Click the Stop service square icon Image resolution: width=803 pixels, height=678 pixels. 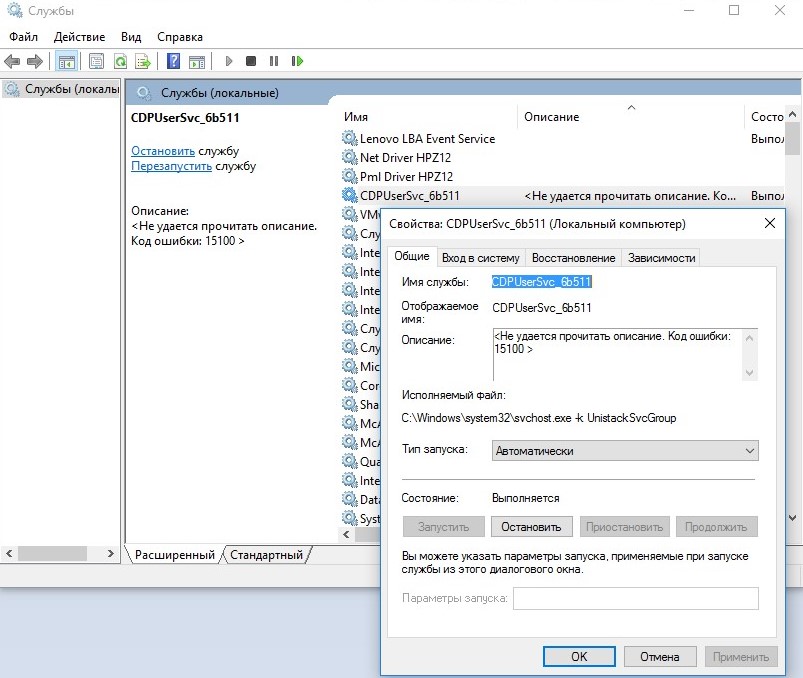point(251,61)
